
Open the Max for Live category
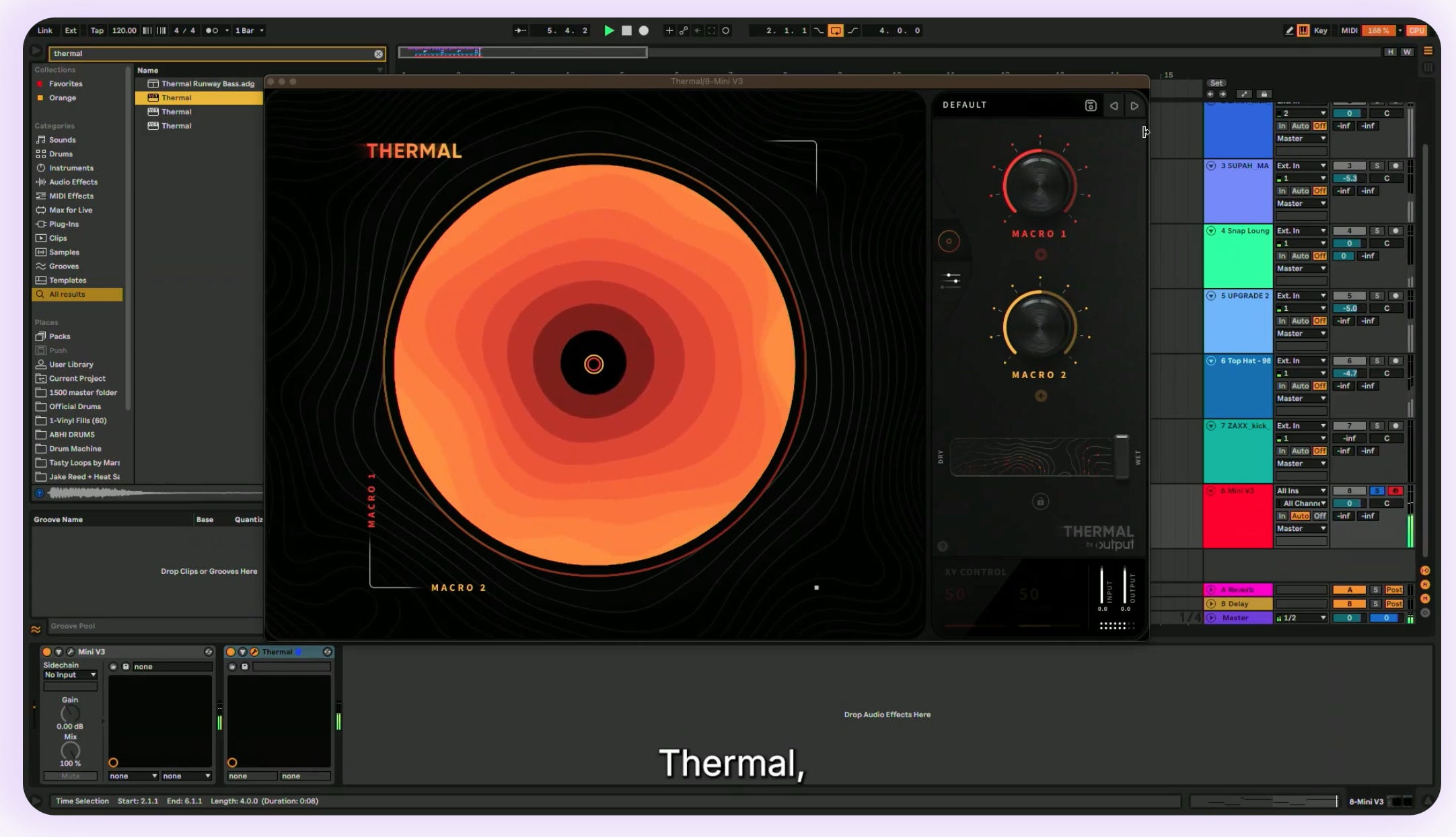click(x=71, y=210)
